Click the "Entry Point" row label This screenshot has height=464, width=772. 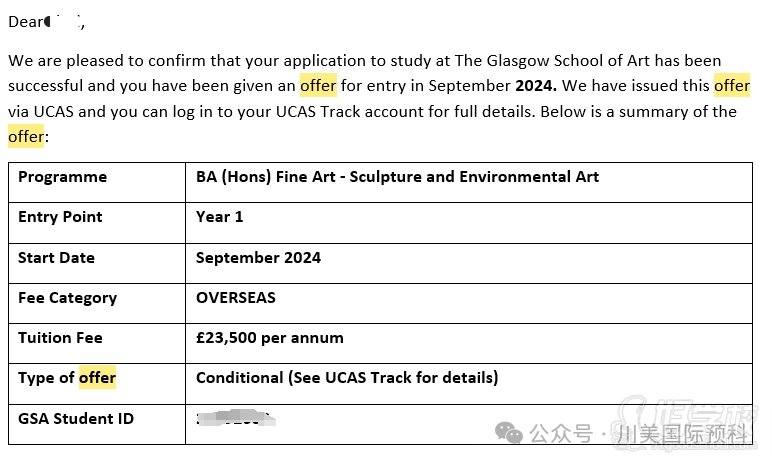60,217
